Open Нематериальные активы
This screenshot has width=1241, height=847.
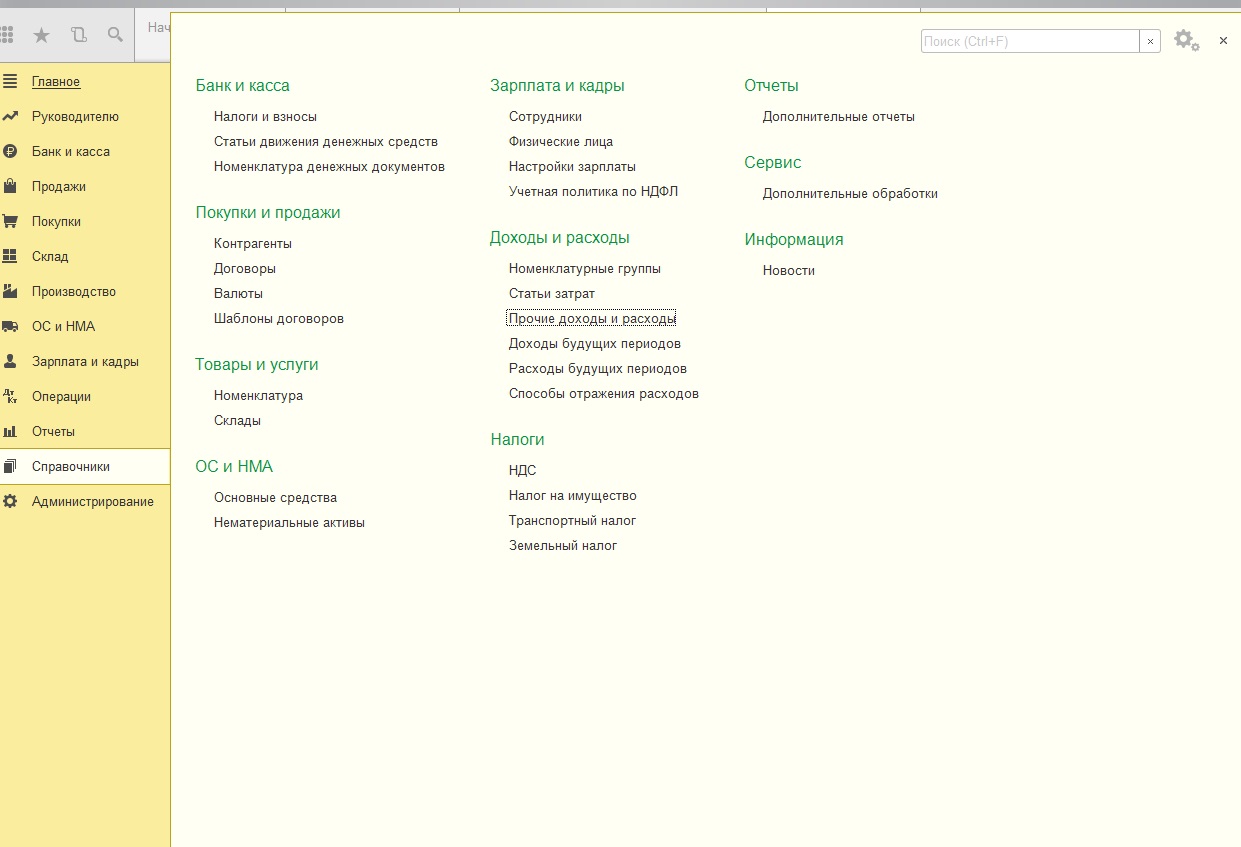tap(289, 523)
